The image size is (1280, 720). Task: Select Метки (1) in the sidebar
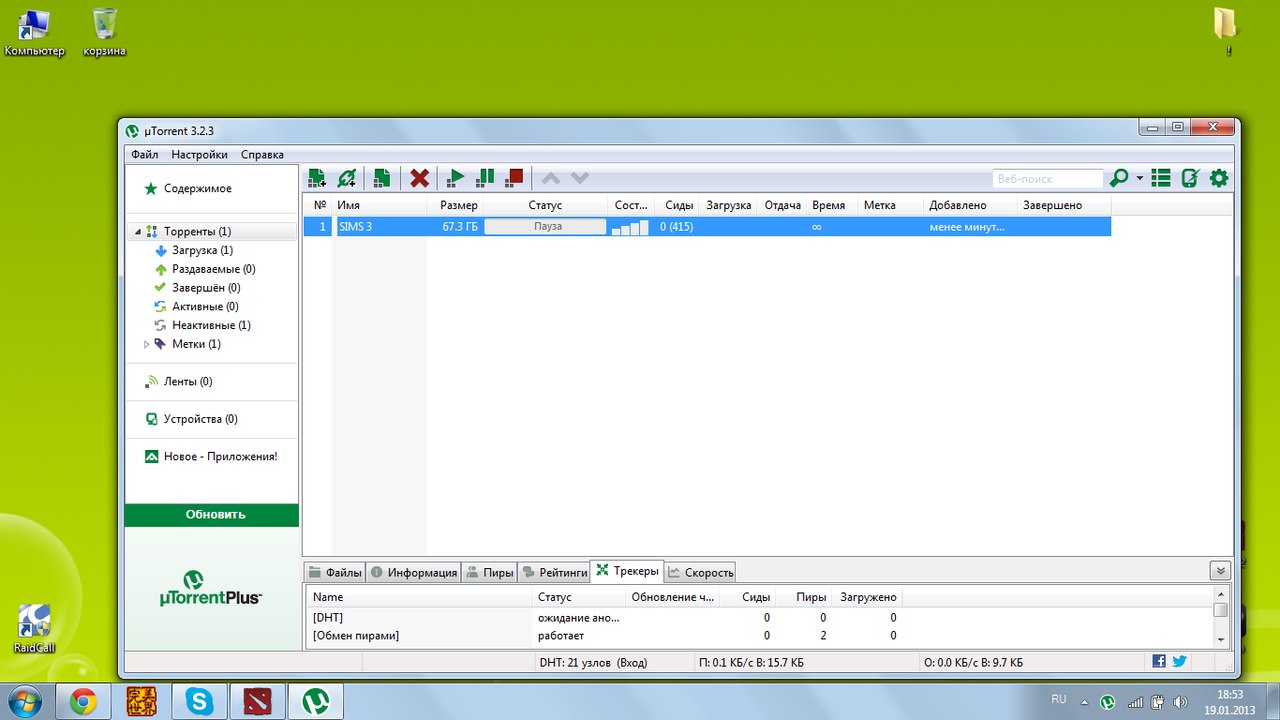[196, 344]
